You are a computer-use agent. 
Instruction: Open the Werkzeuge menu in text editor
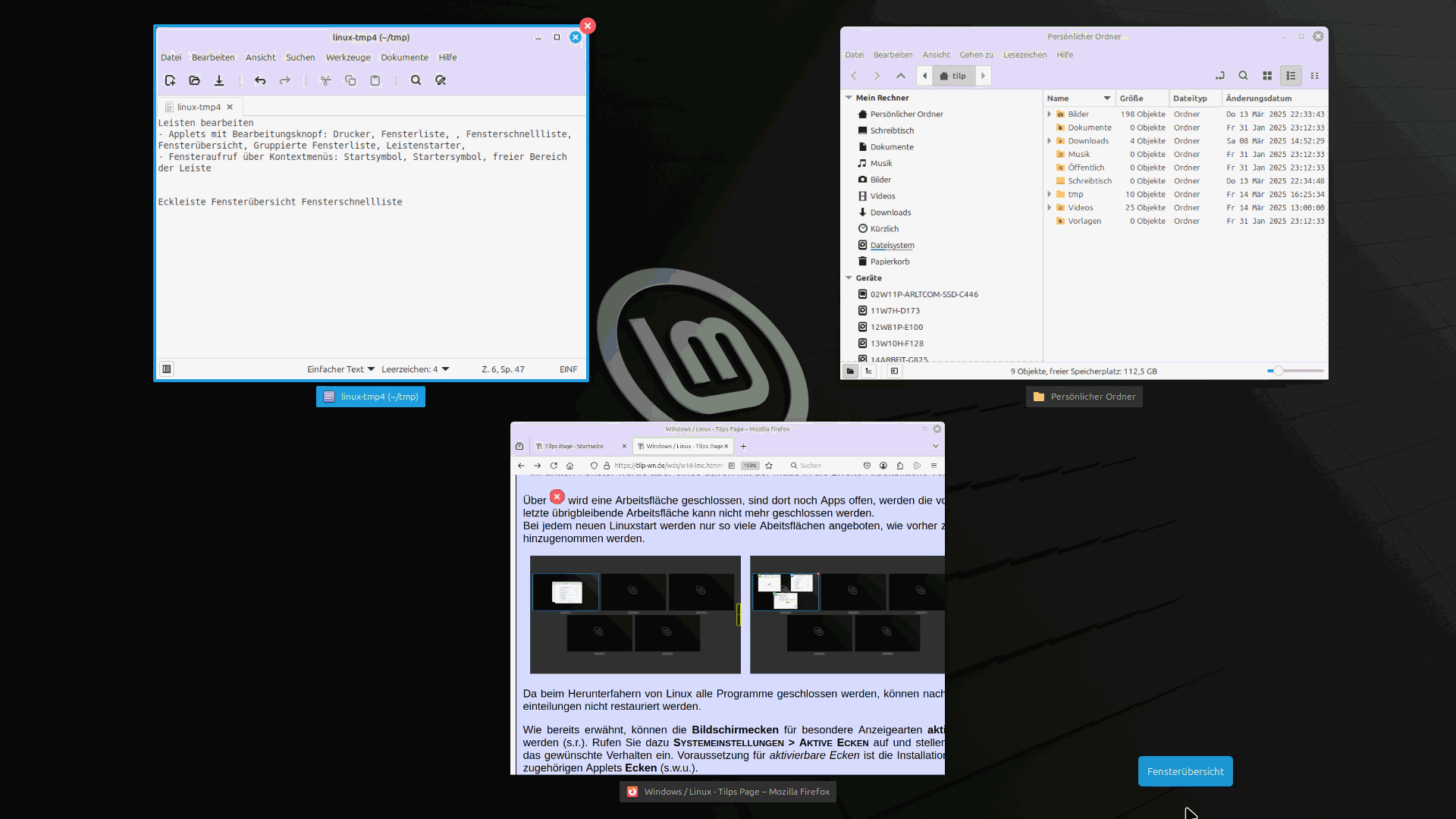coord(348,58)
